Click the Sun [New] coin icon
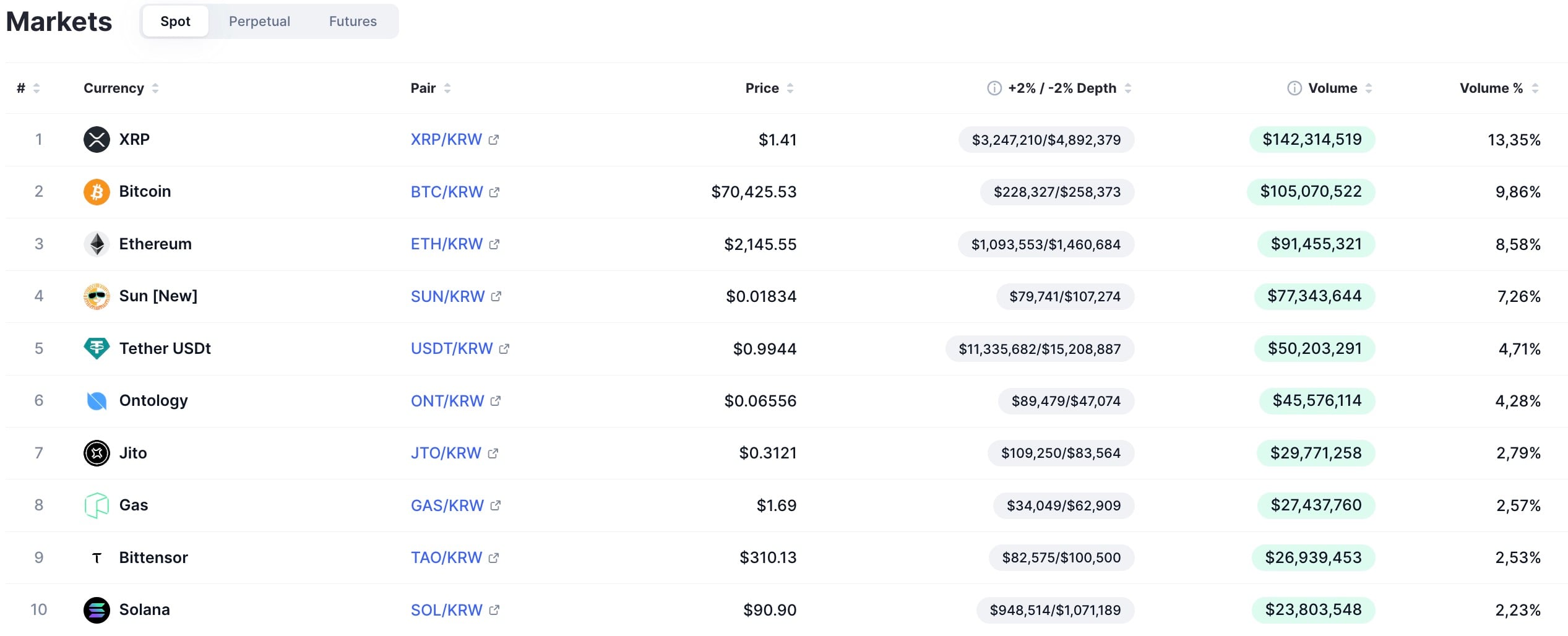This screenshot has width=1568, height=636. pyautogui.click(x=97, y=296)
